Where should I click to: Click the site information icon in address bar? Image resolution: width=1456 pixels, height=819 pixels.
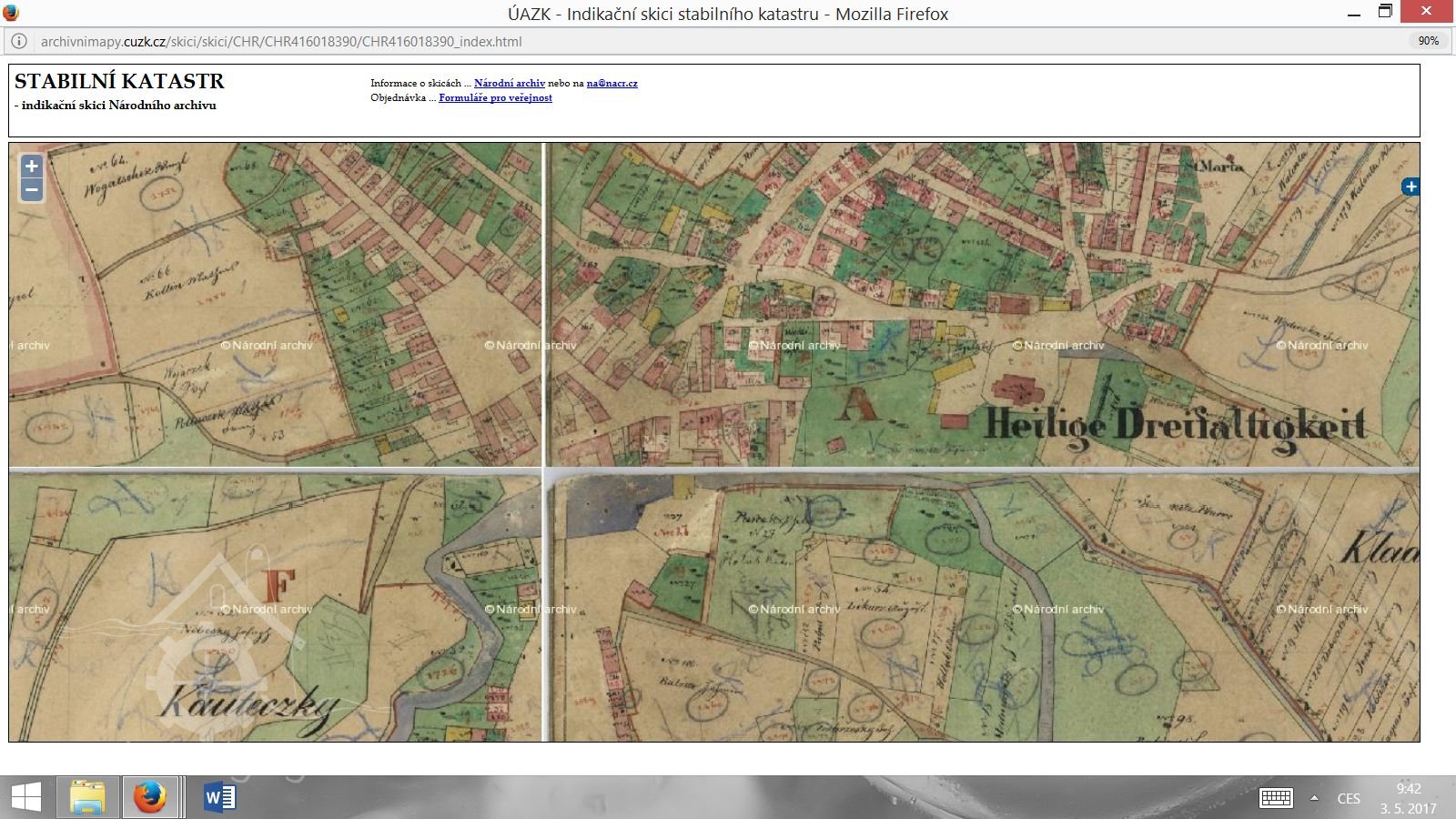click(18, 41)
